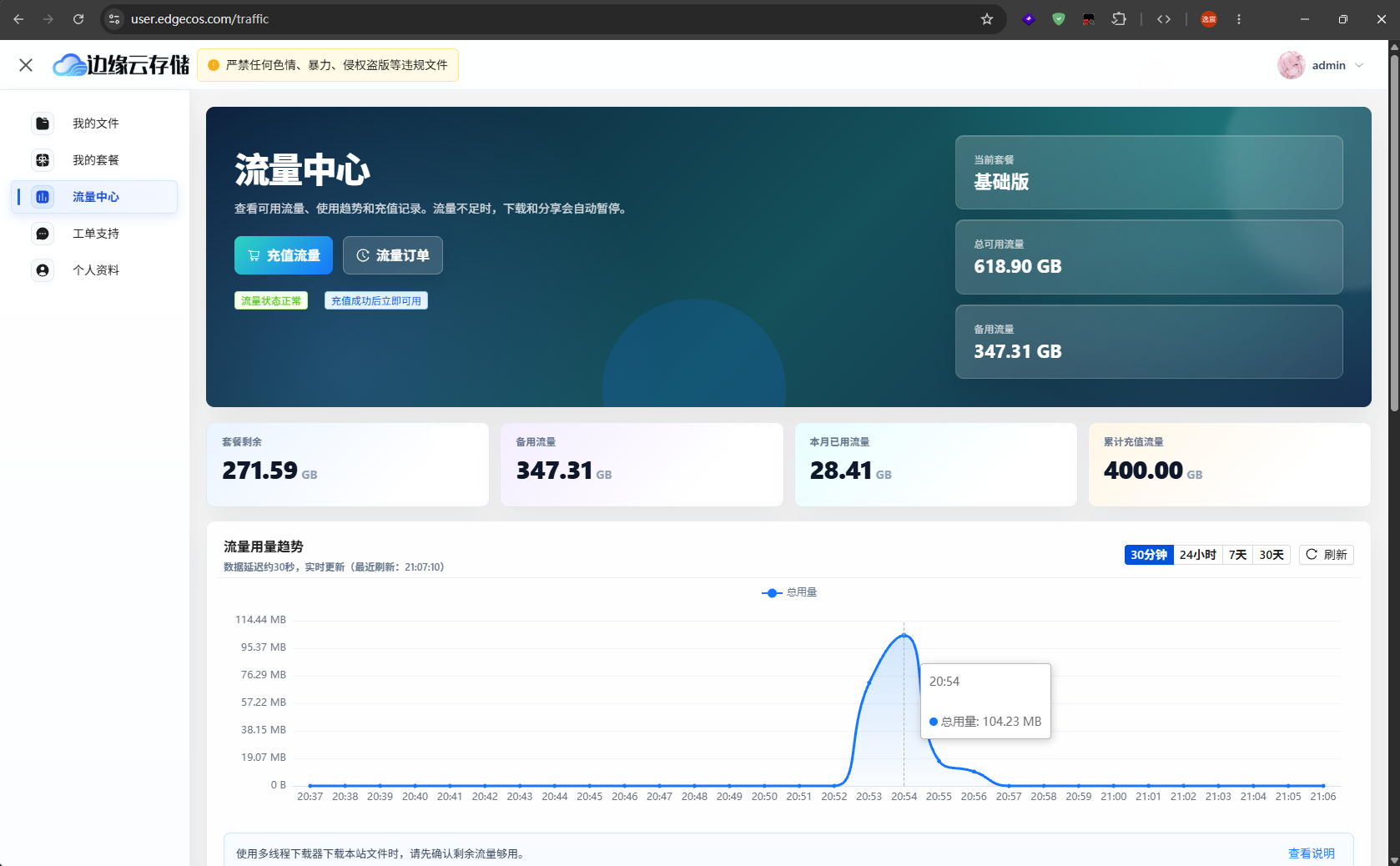Image resolution: width=1400 pixels, height=866 pixels.
Task: Click the 我的套餐 sidebar label
Action: pyautogui.click(x=96, y=160)
